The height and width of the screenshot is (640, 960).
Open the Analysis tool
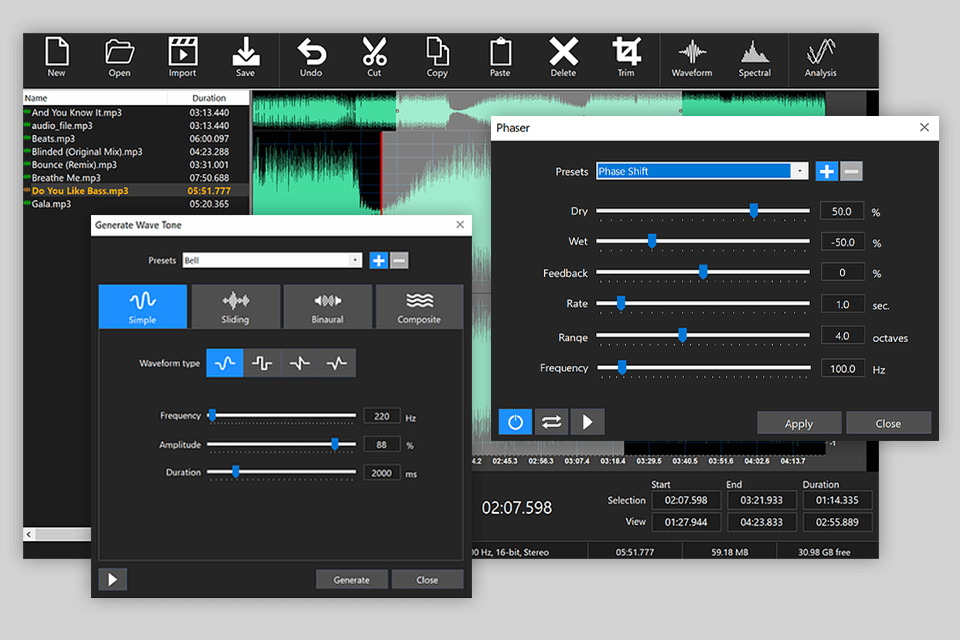point(820,57)
